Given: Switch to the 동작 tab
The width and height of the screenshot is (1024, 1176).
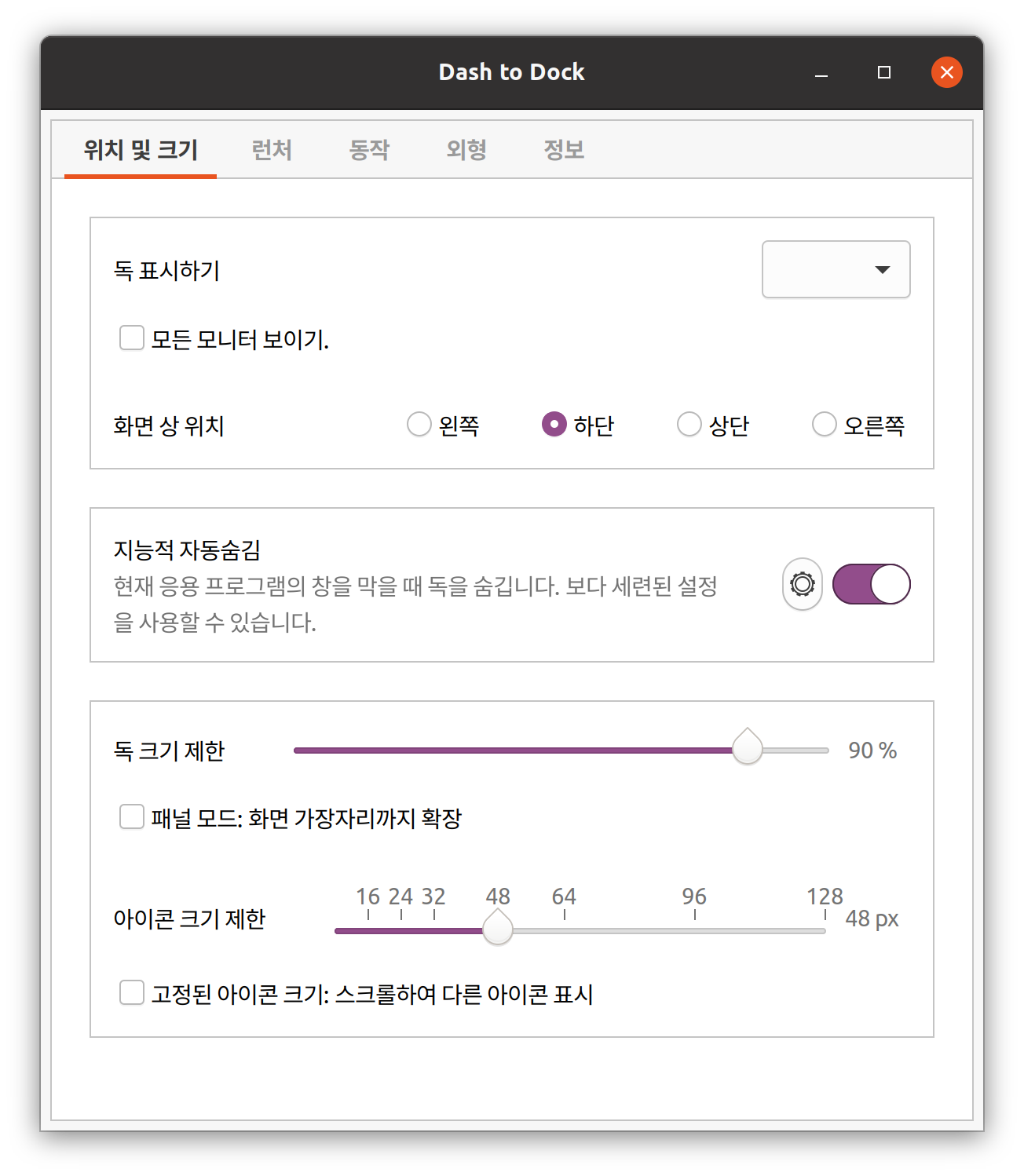Looking at the screenshot, I should pyautogui.click(x=369, y=149).
